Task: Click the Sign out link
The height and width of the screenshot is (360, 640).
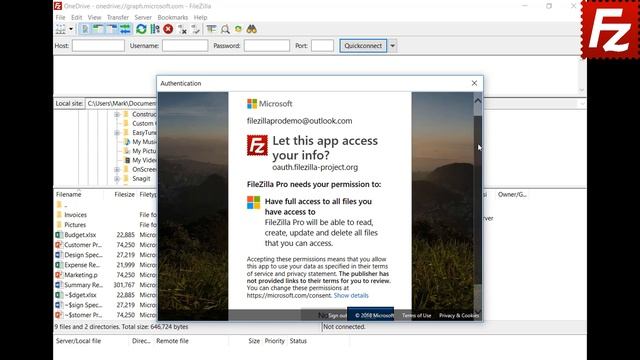Action: pyautogui.click(x=337, y=315)
